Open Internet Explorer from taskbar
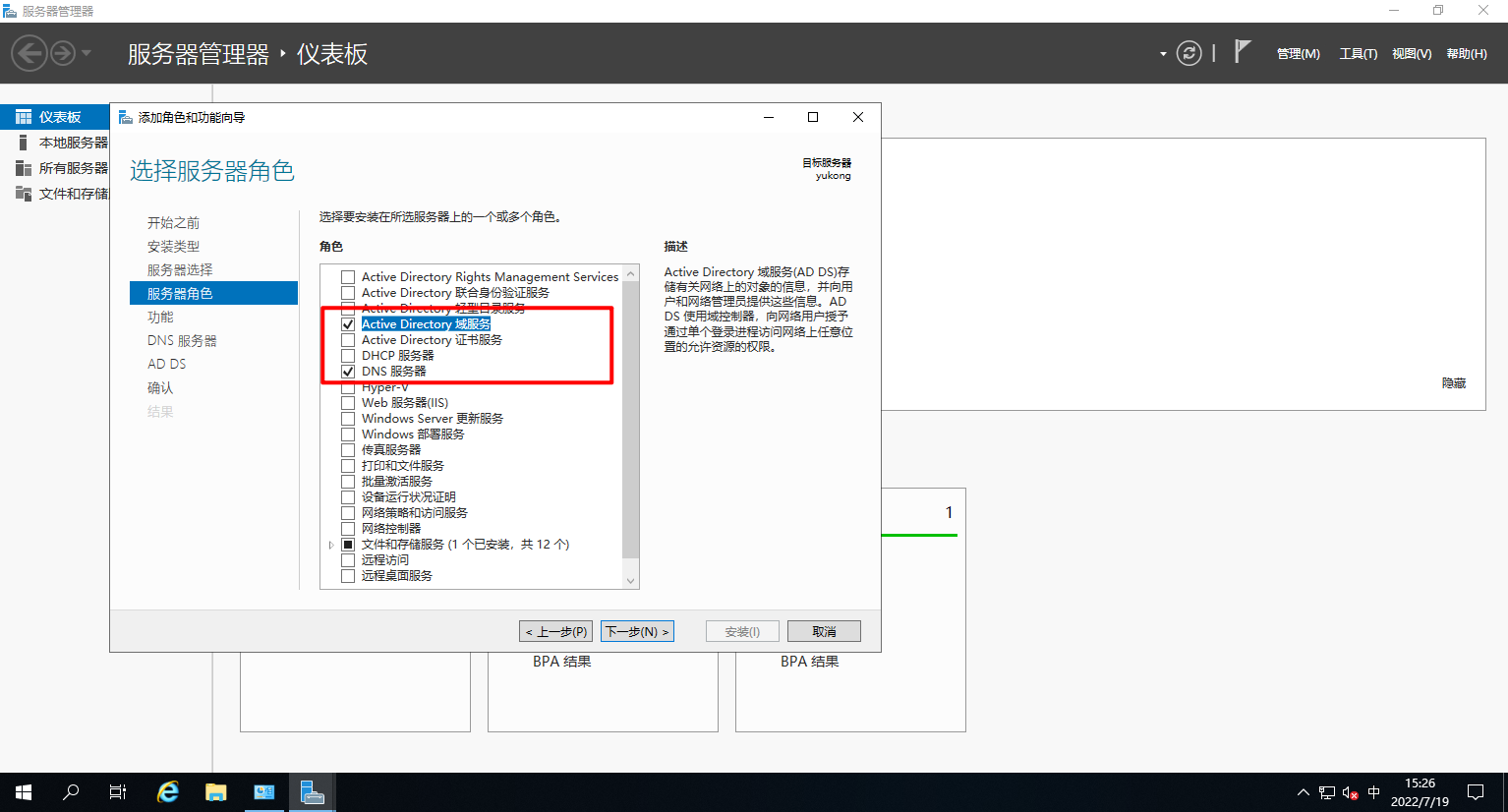The width and height of the screenshot is (1508, 812). pyautogui.click(x=168, y=791)
